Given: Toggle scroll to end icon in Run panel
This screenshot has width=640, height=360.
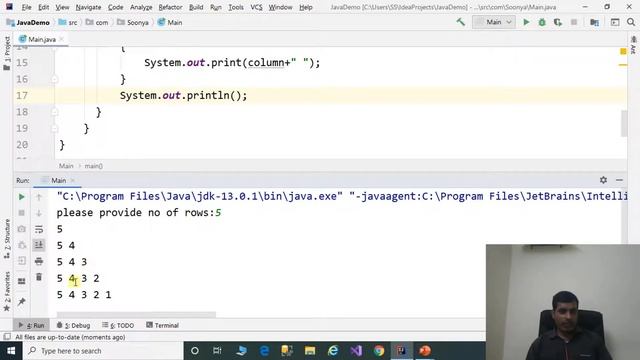Looking at the screenshot, I should (x=39, y=245).
